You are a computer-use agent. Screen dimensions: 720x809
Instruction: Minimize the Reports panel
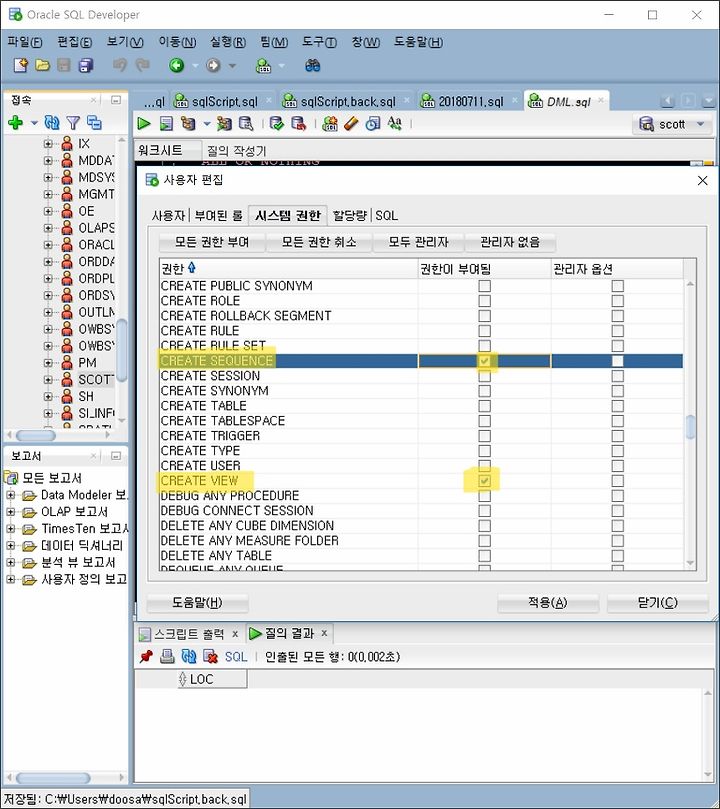tap(116, 456)
